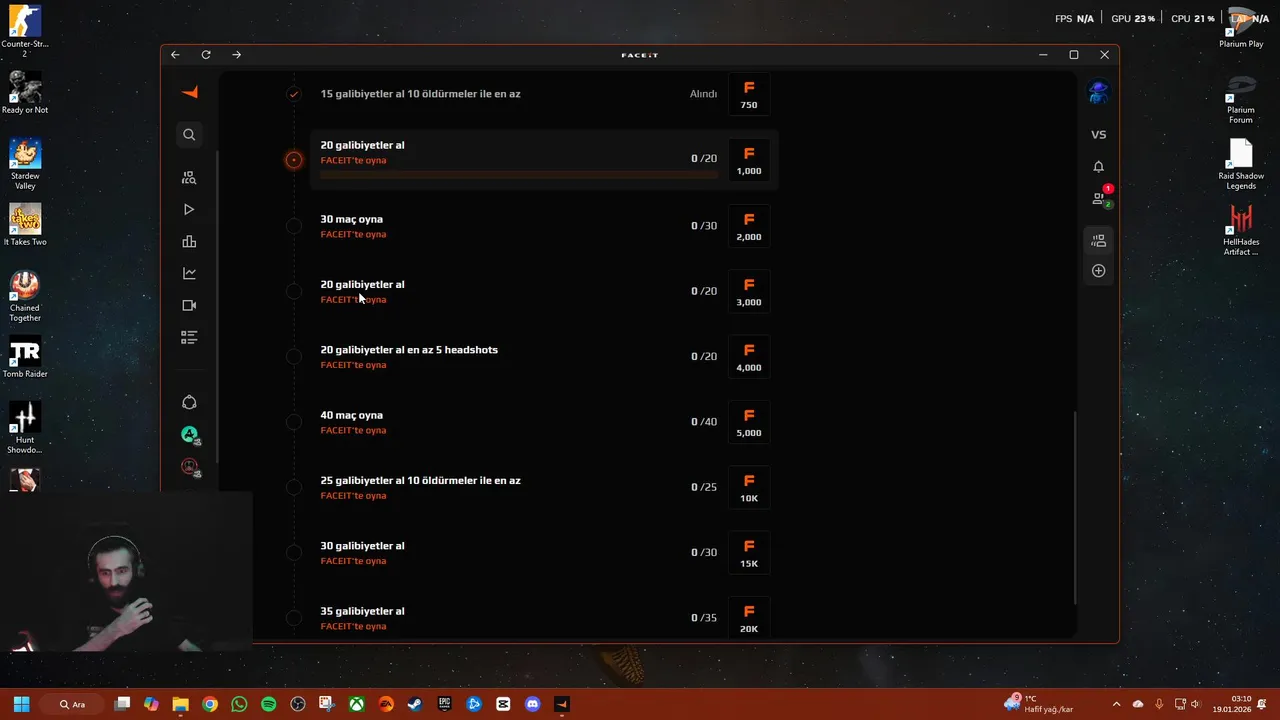1280x720 pixels.
Task: Select the 2,000 F points reward box
Action: [x=749, y=226]
